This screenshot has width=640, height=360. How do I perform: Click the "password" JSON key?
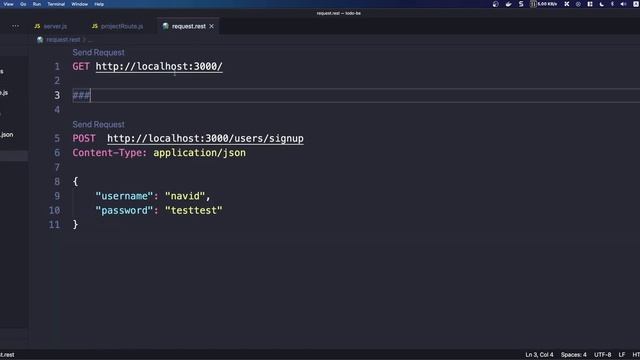[x=124, y=211]
